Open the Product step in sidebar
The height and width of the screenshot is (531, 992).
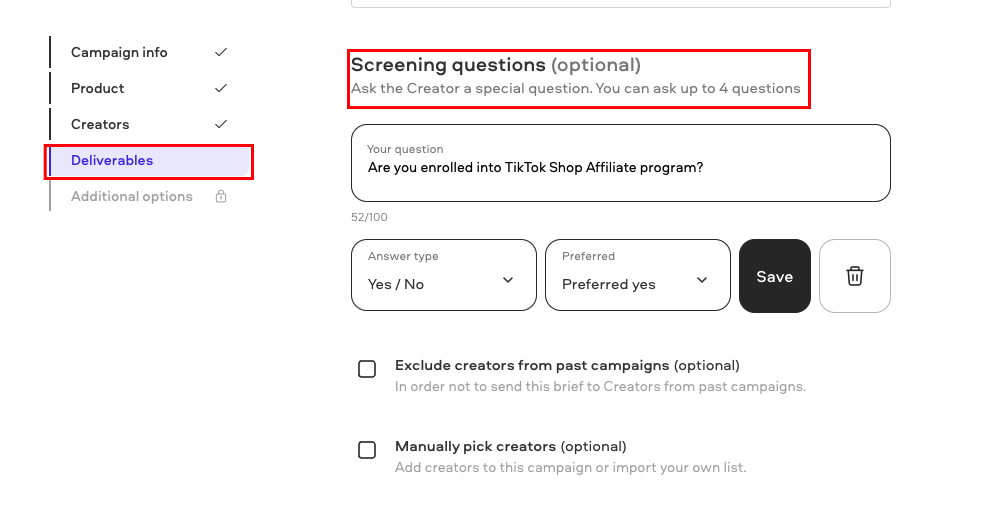pyautogui.click(x=97, y=89)
